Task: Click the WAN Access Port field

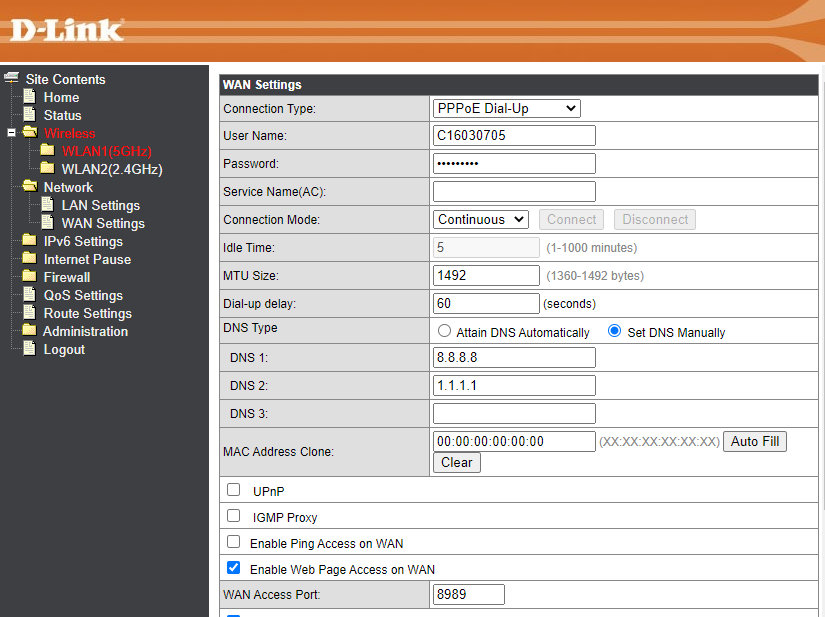Action: [x=468, y=595]
